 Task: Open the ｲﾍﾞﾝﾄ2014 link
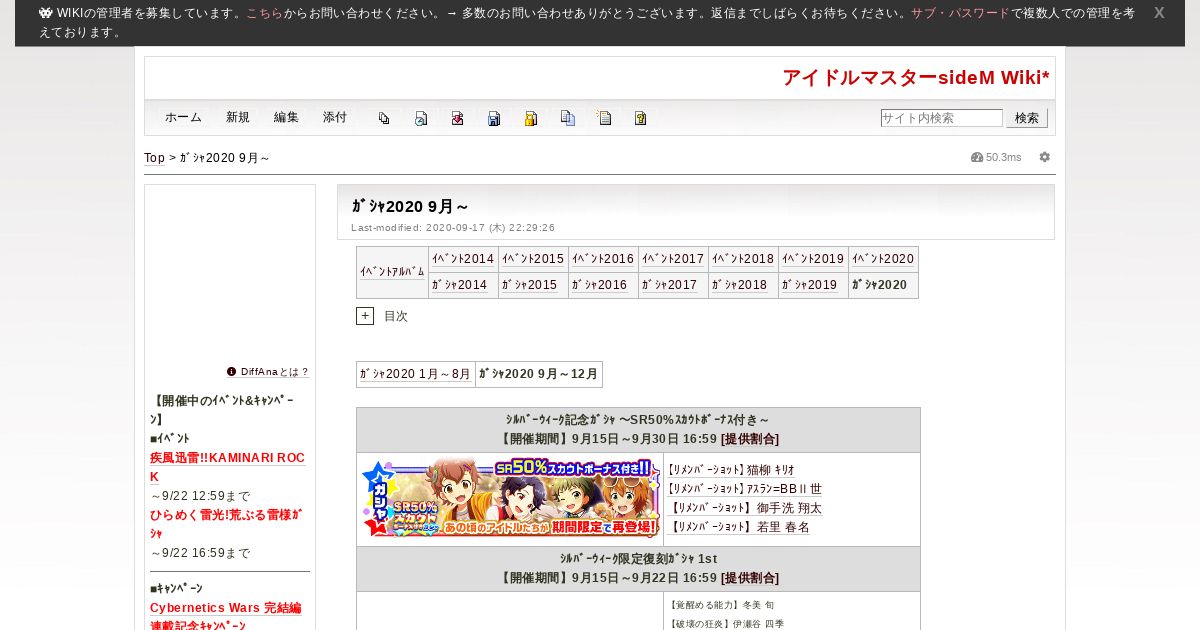coord(463,259)
